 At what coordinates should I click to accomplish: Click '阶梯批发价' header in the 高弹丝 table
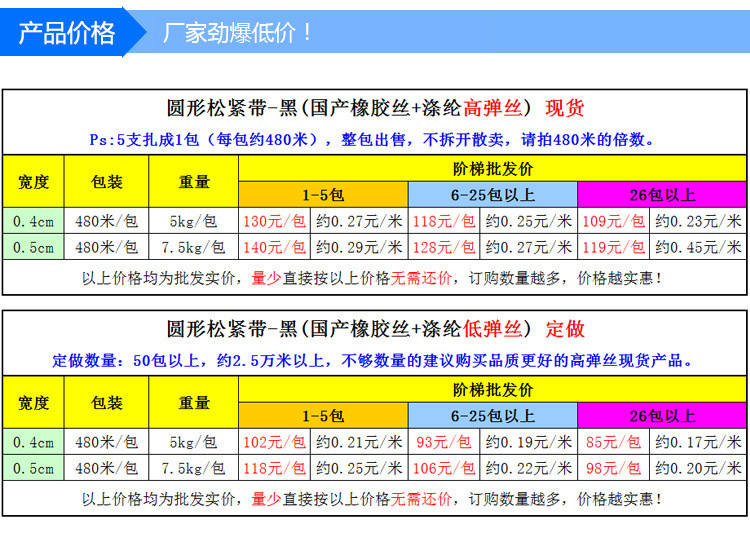[493, 169]
